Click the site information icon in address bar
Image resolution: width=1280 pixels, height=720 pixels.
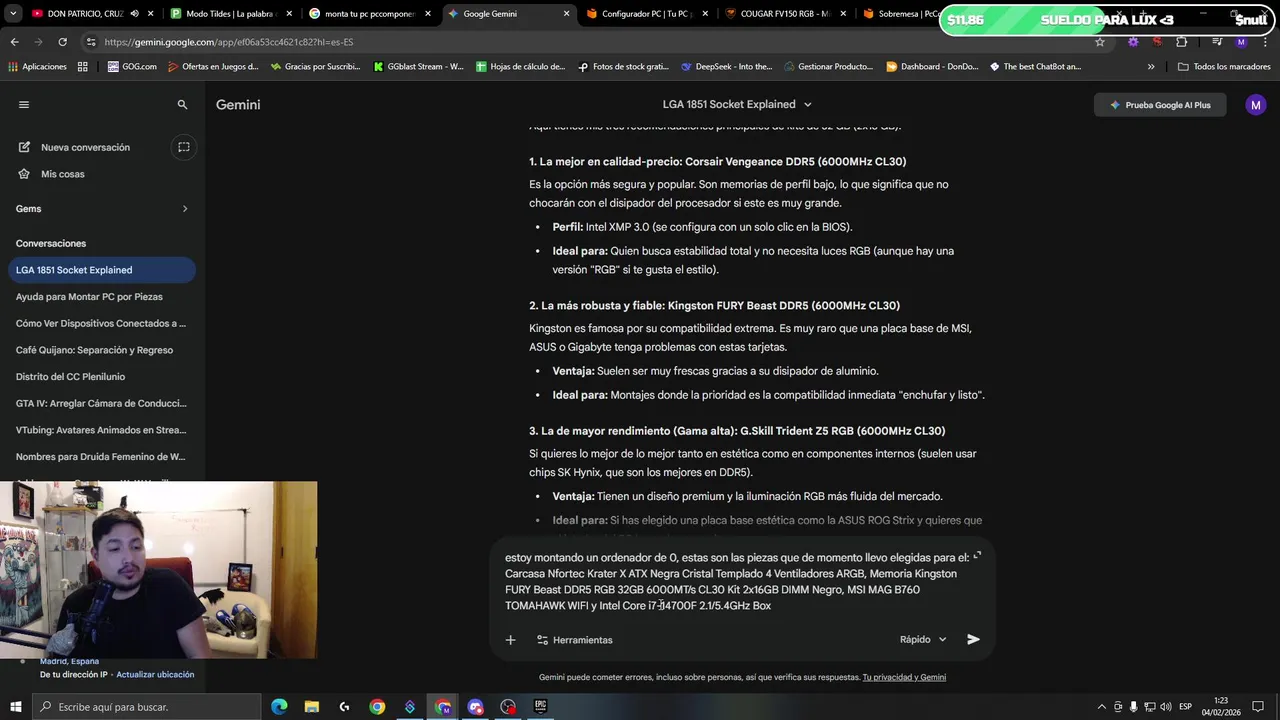pos(91,42)
